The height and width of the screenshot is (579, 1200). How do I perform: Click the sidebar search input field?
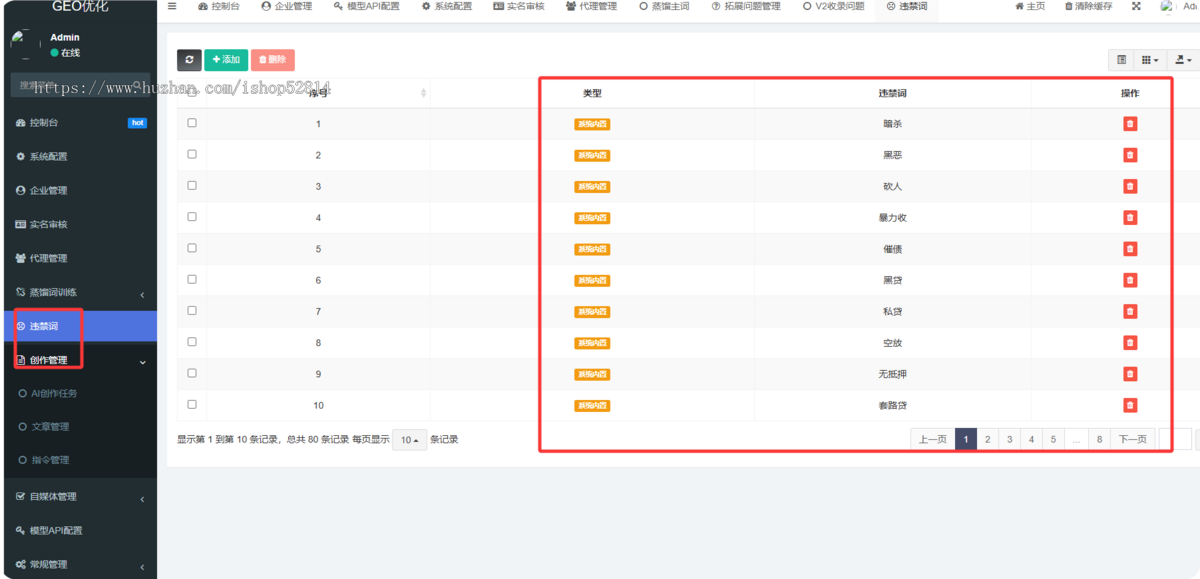pos(80,85)
